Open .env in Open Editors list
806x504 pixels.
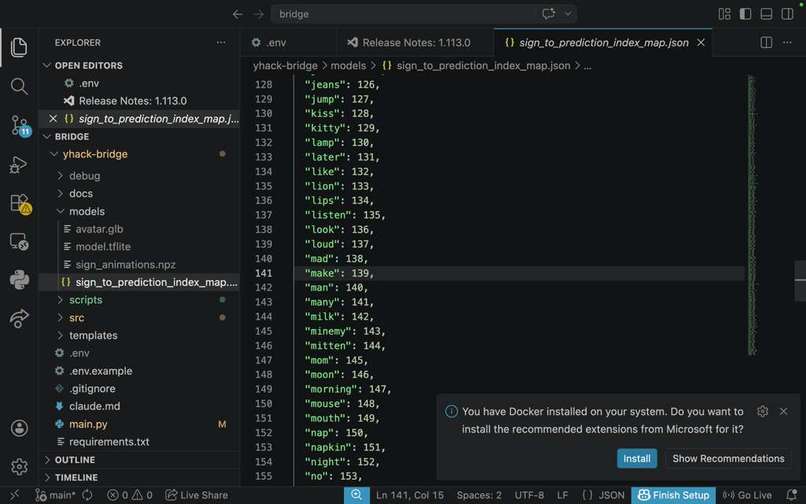click(139, 83)
